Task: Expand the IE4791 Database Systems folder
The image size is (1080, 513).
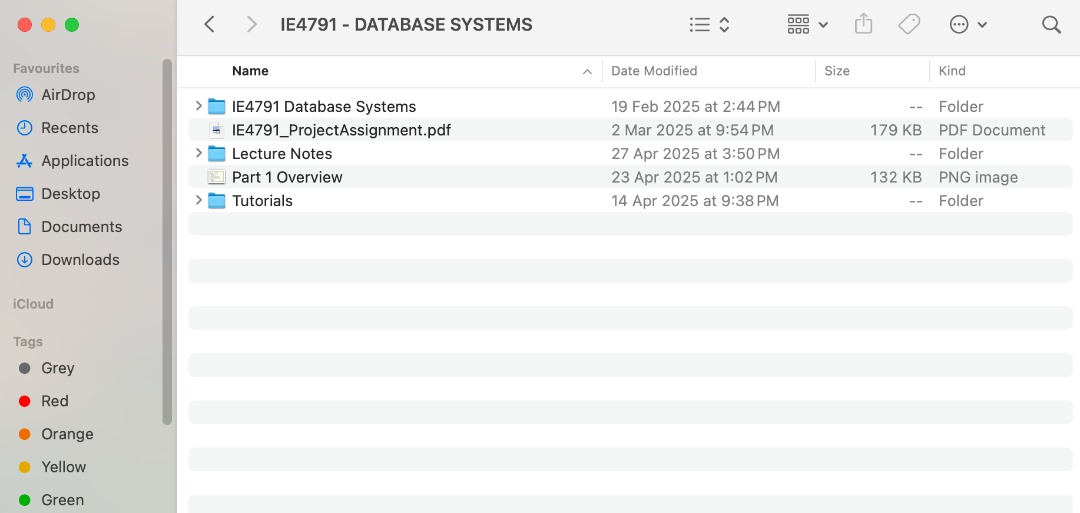Action: [198, 106]
